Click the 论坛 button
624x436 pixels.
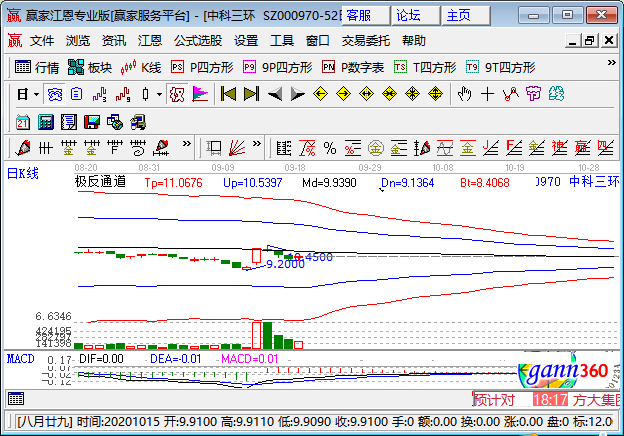[x=416, y=16]
